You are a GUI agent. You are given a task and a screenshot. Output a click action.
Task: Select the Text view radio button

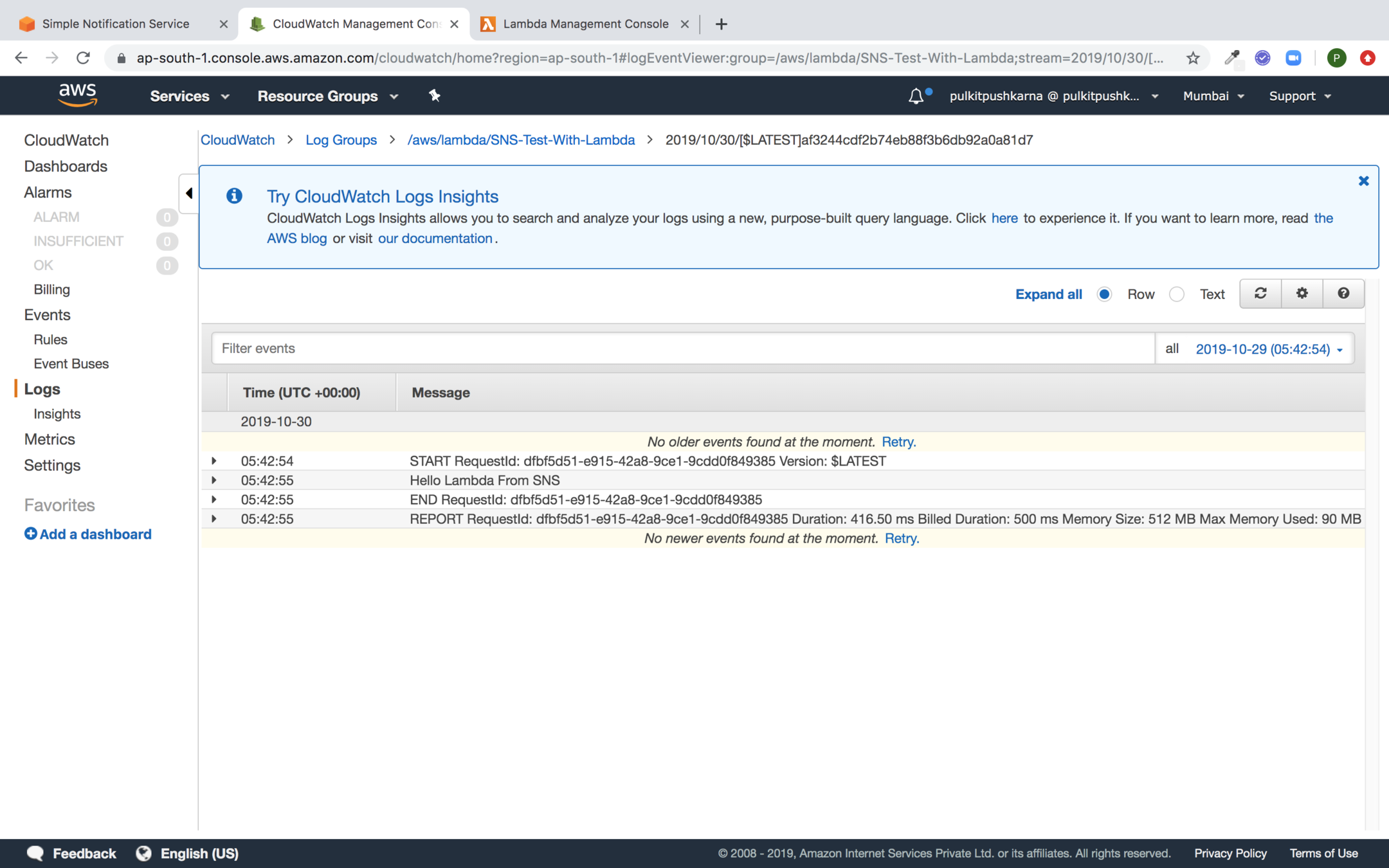click(x=1177, y=294)
